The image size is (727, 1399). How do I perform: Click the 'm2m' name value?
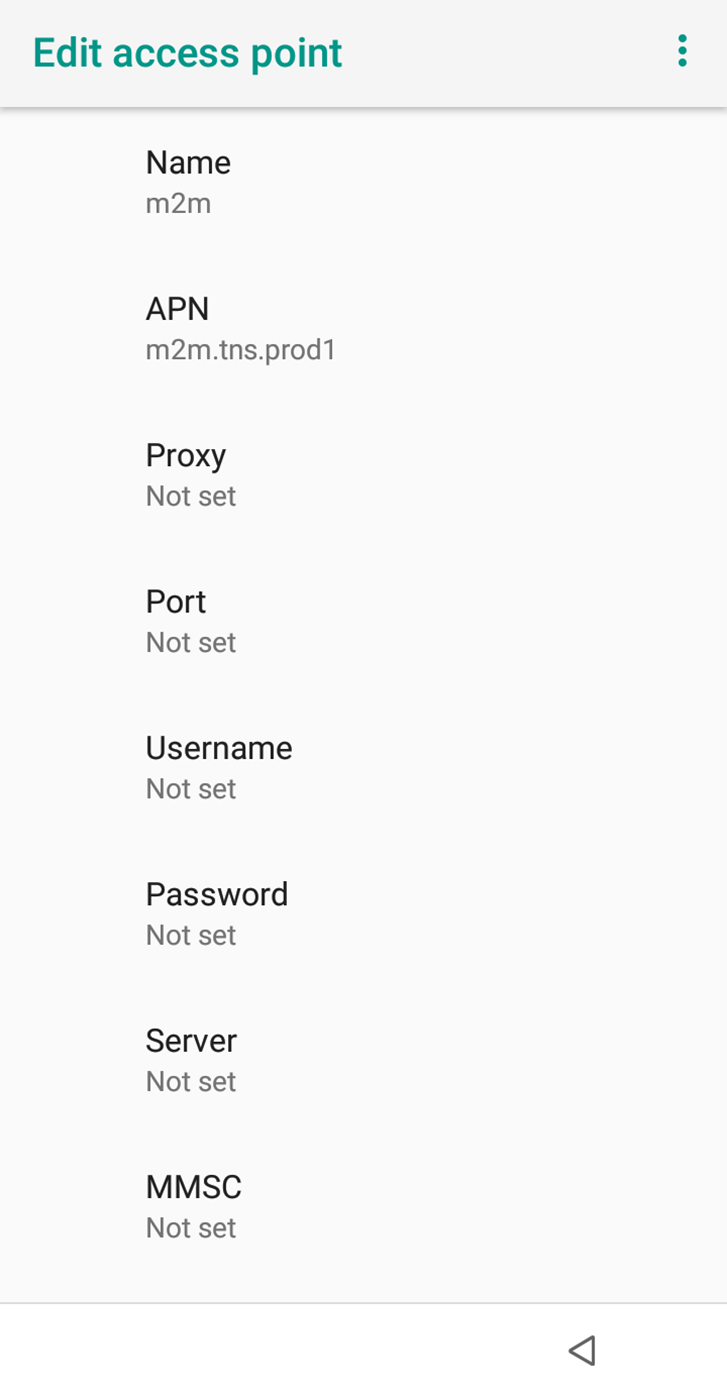pos(178,204)
